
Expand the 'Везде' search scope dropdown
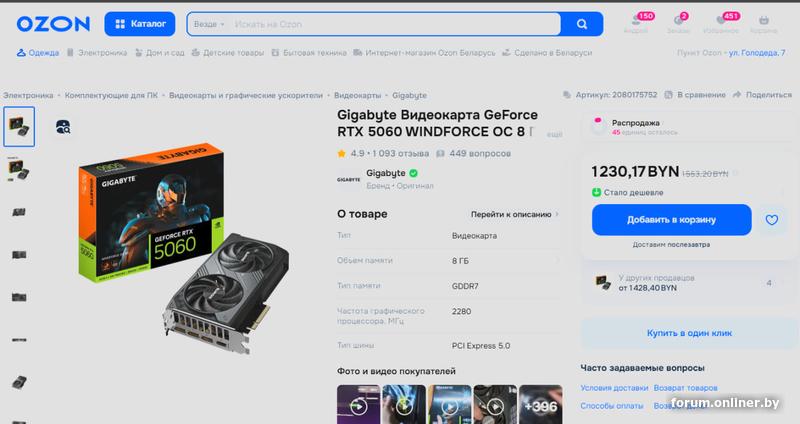[x=209, y=24]
